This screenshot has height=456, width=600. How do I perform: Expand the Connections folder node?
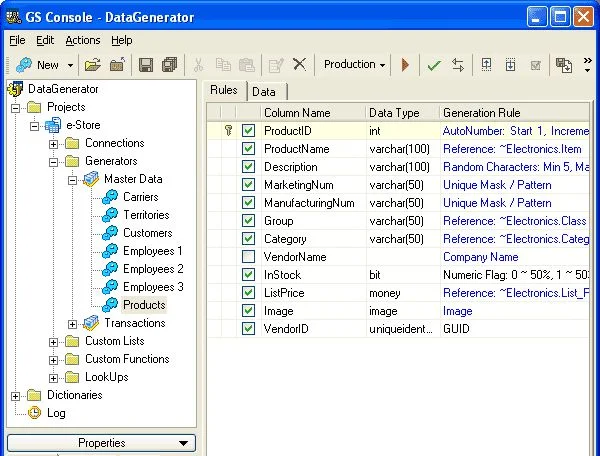tap(54, 144)
